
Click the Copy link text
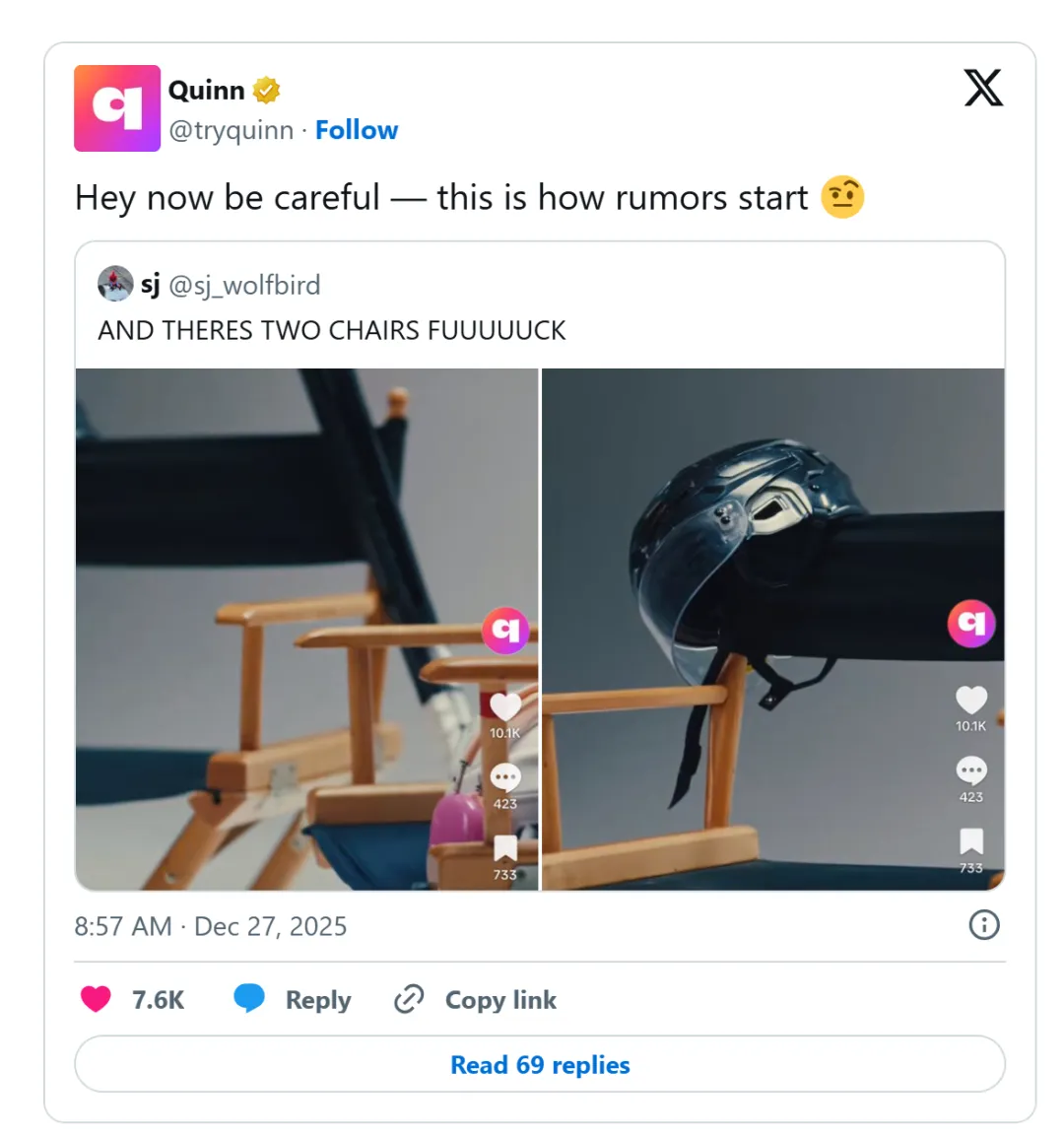[x=500, y=1000]
